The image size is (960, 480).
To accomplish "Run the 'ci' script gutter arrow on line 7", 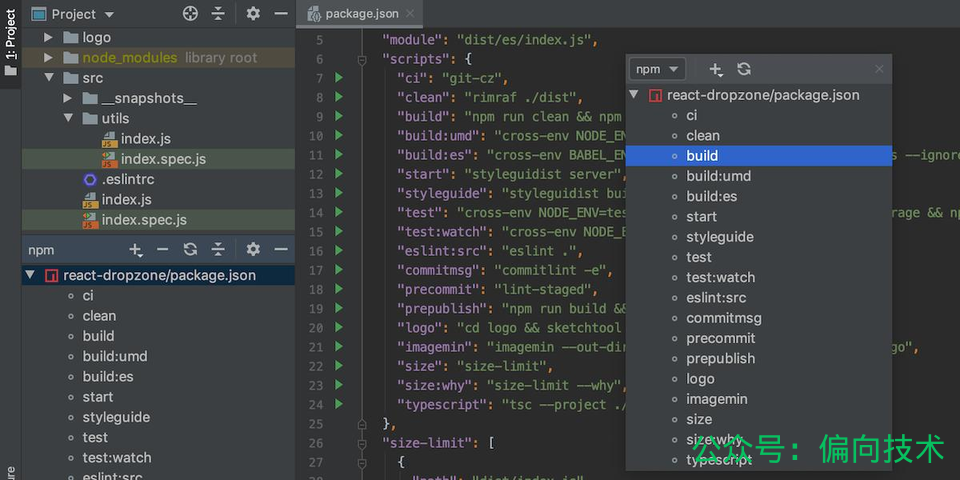I will click(x=339, y=78).
